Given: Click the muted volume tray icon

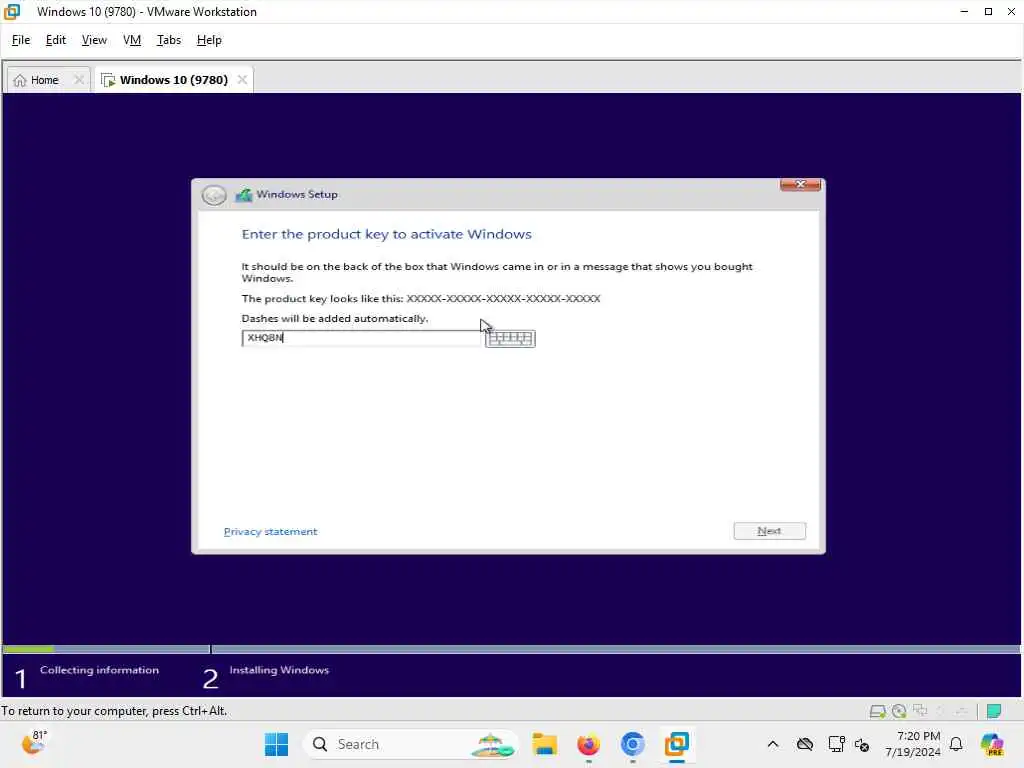Looking at the screenshot, I should point(862,745).
